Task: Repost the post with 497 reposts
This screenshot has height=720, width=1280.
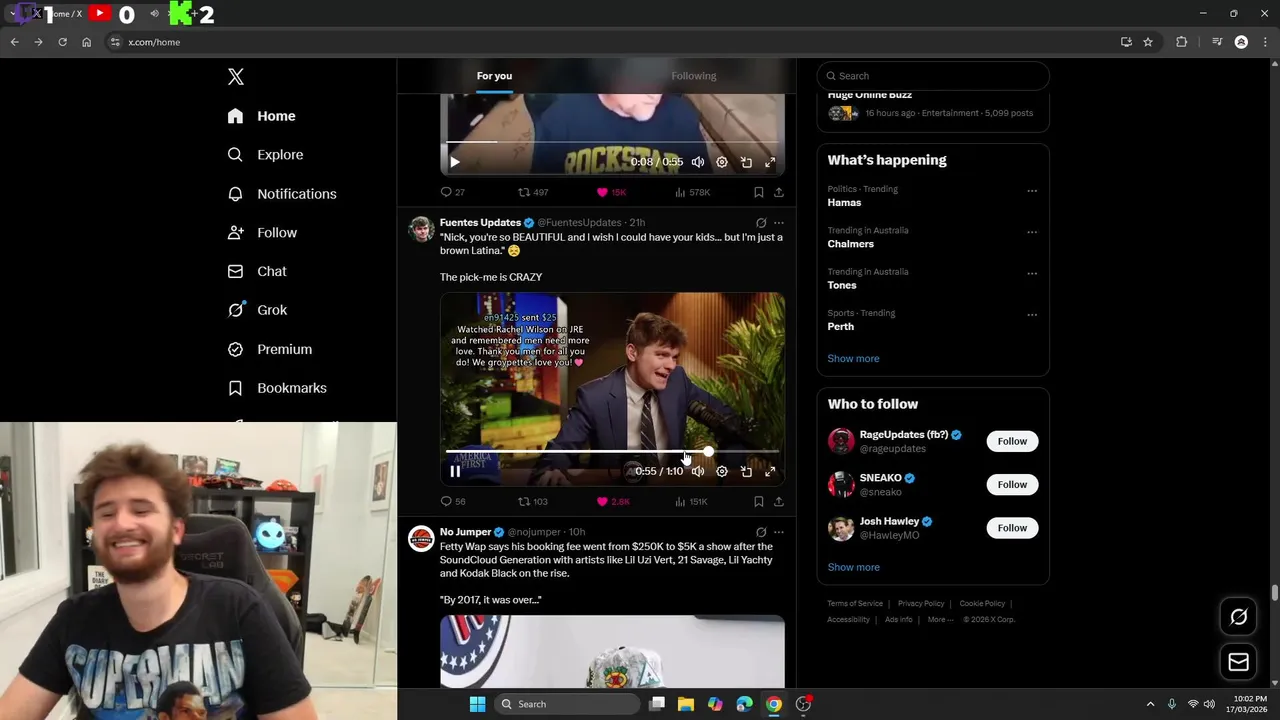Action: coord(533,192)
